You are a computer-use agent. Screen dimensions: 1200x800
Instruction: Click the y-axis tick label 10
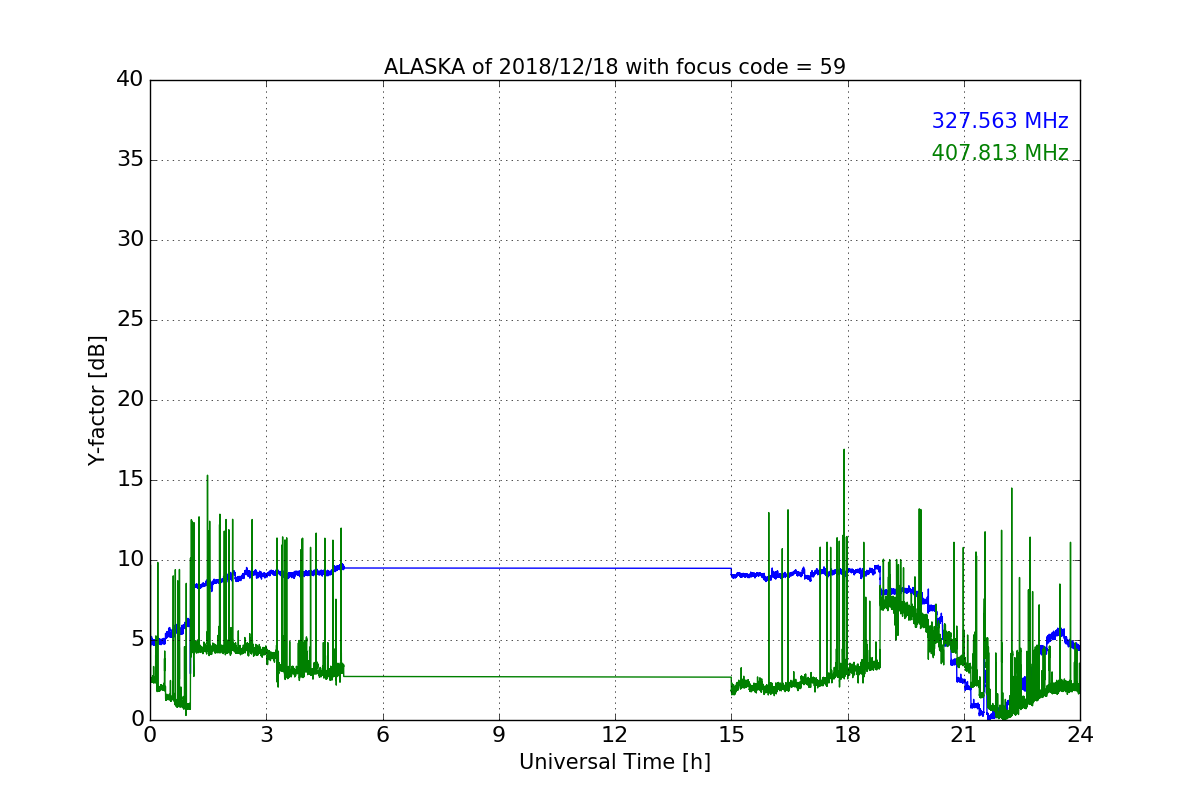click(130, 560)
